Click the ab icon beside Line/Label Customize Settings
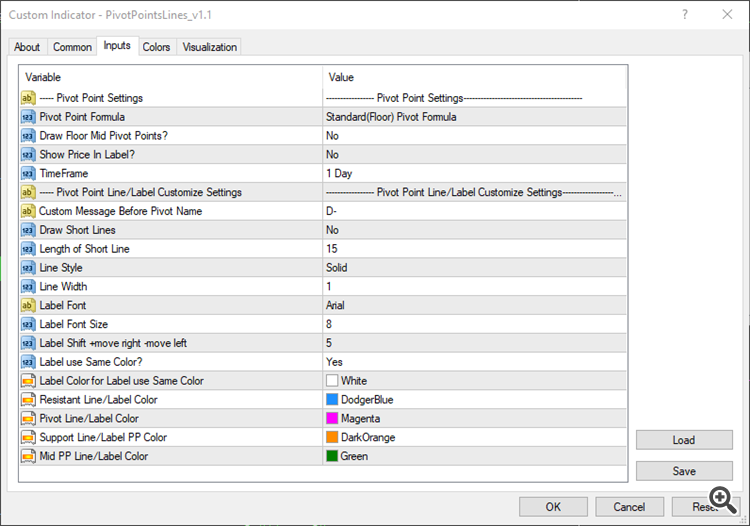The height and width of the screenshot is (526, 750). pyautogui.click(x=28, y=192)
